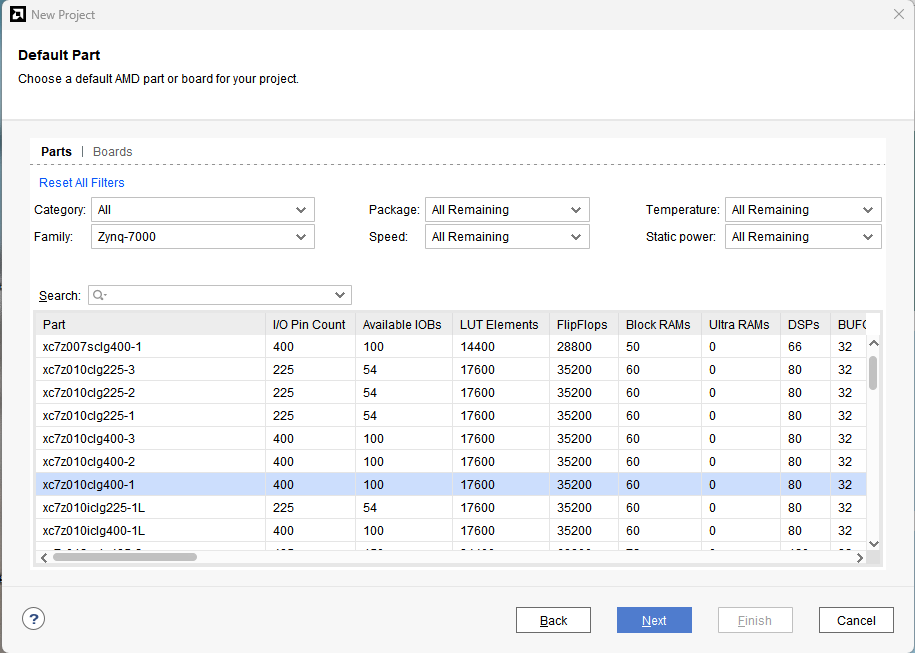
Task: Go to previous step with Back
Action: tap(553, 620)
